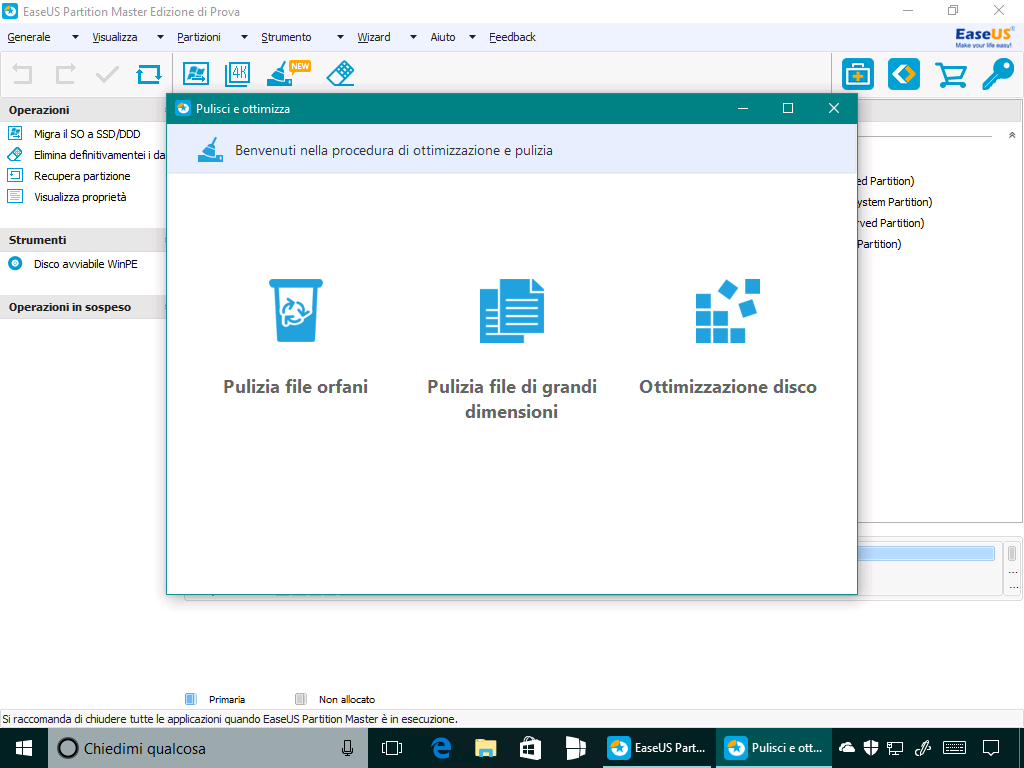The image size is (1024, 768).
Task: Click the key activation icon
Action: (998, 74)
